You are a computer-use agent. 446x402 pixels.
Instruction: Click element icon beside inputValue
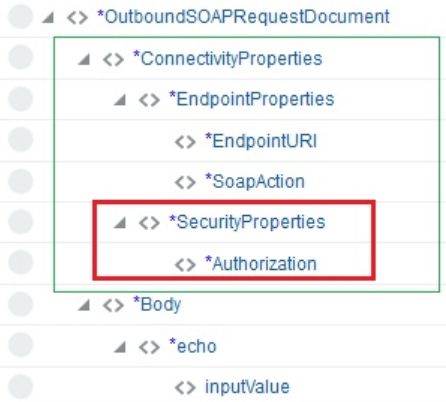pyautogui.click(x=185, y=388)
